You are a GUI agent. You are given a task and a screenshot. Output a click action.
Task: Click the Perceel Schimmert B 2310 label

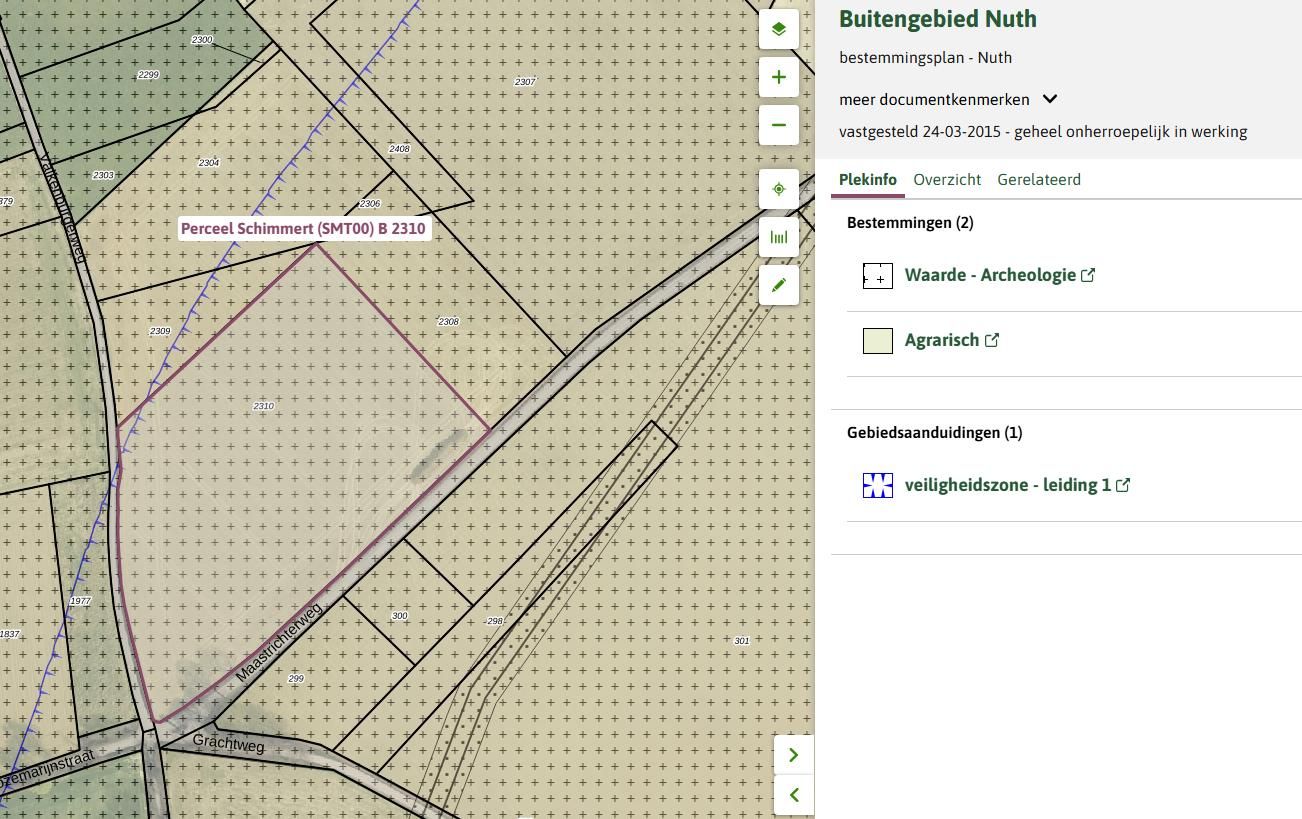tap(303, 229)
